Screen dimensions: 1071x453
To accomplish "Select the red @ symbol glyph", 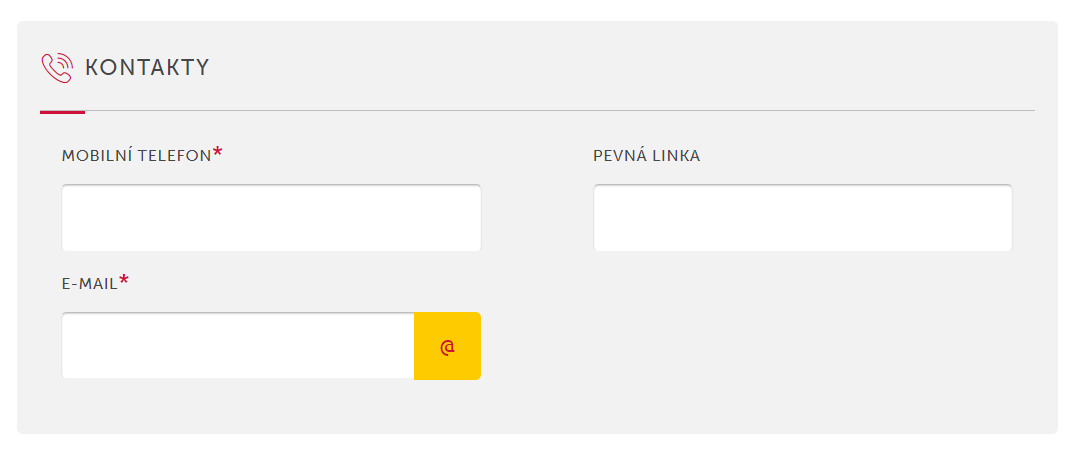I will coord(447,347).
